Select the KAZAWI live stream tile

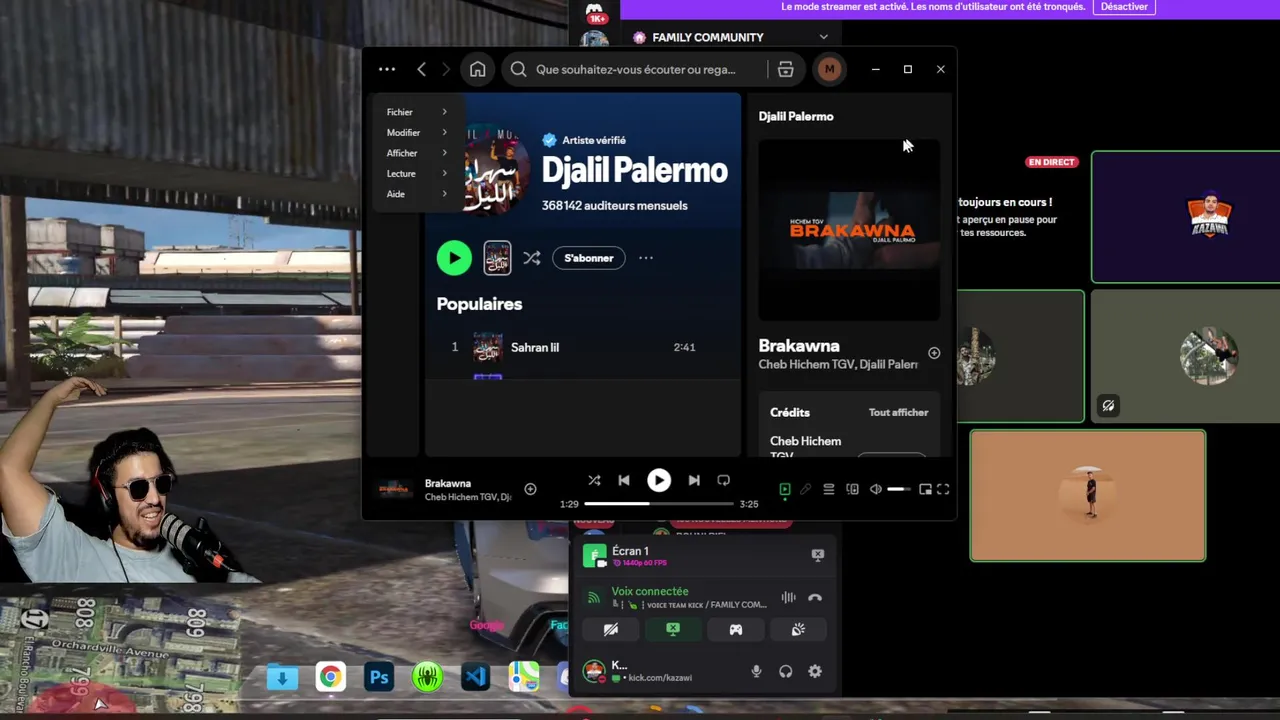click(x=1186, y=217)
